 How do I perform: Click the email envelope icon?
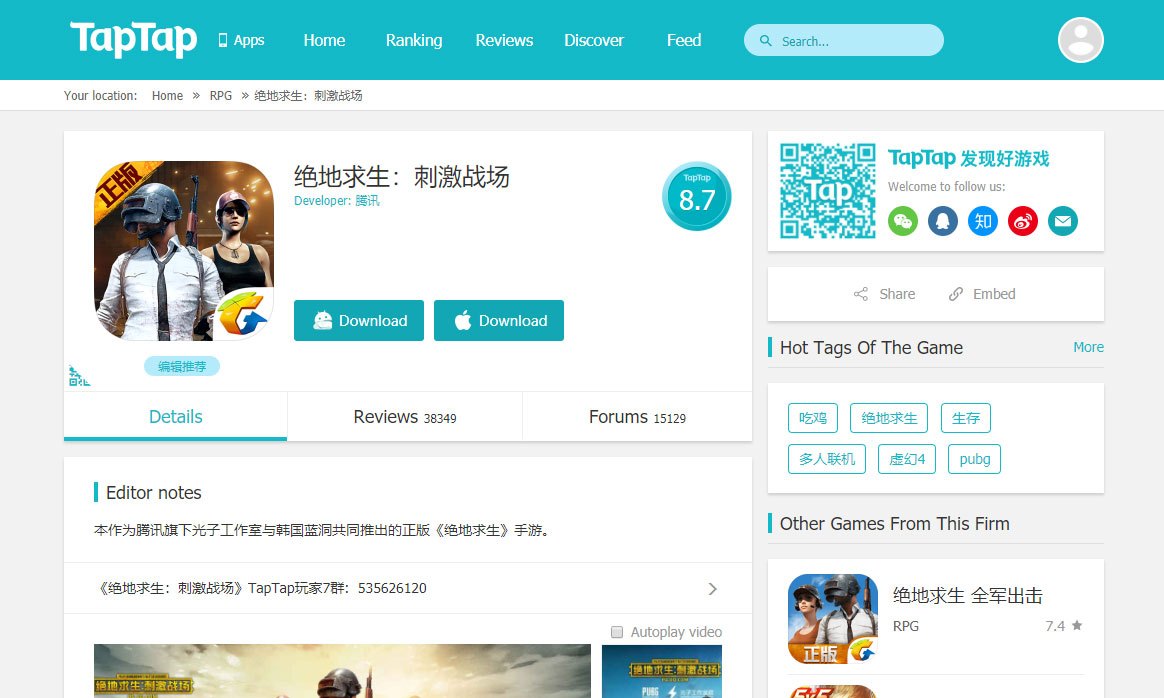point(1063,221)
